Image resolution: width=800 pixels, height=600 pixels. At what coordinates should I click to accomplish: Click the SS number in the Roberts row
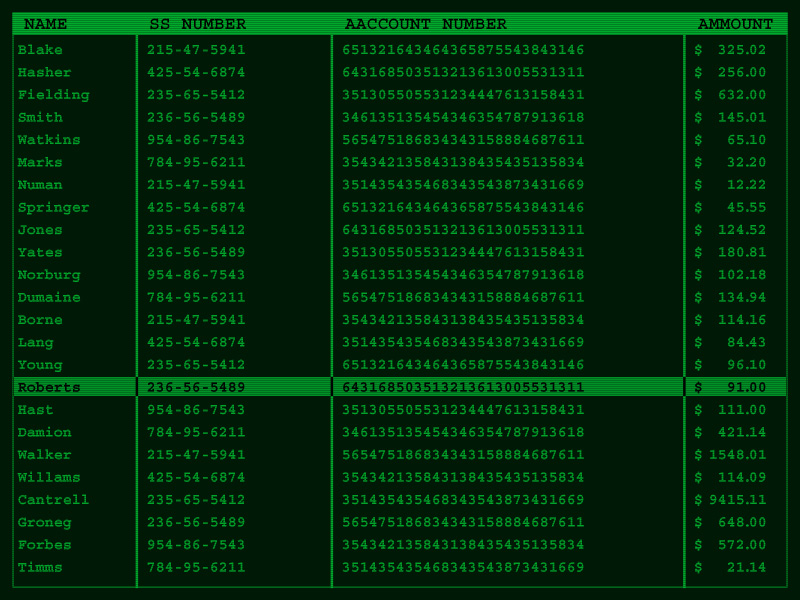[x=196, y=387]
